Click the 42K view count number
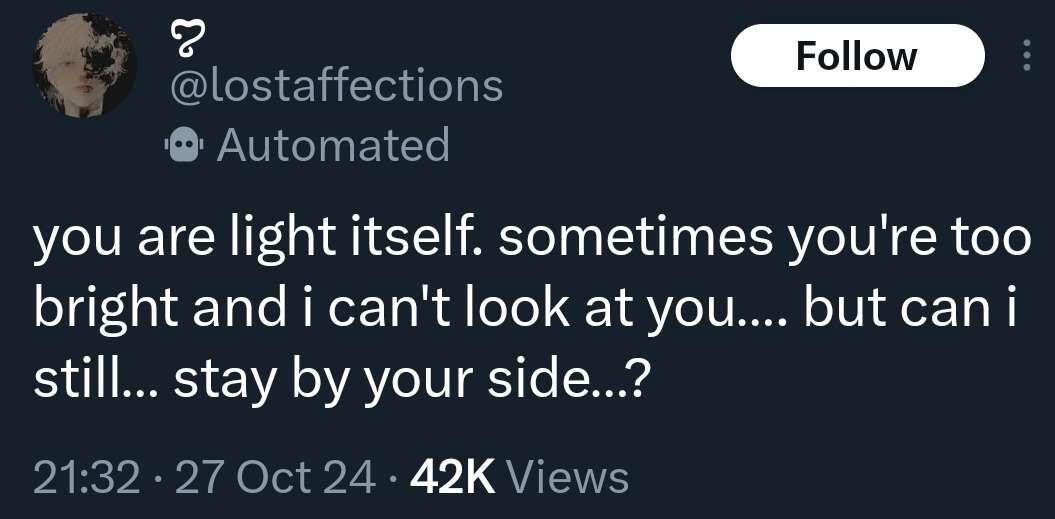This screenshot has width=1055, height=519. click(x=453, y=477)
